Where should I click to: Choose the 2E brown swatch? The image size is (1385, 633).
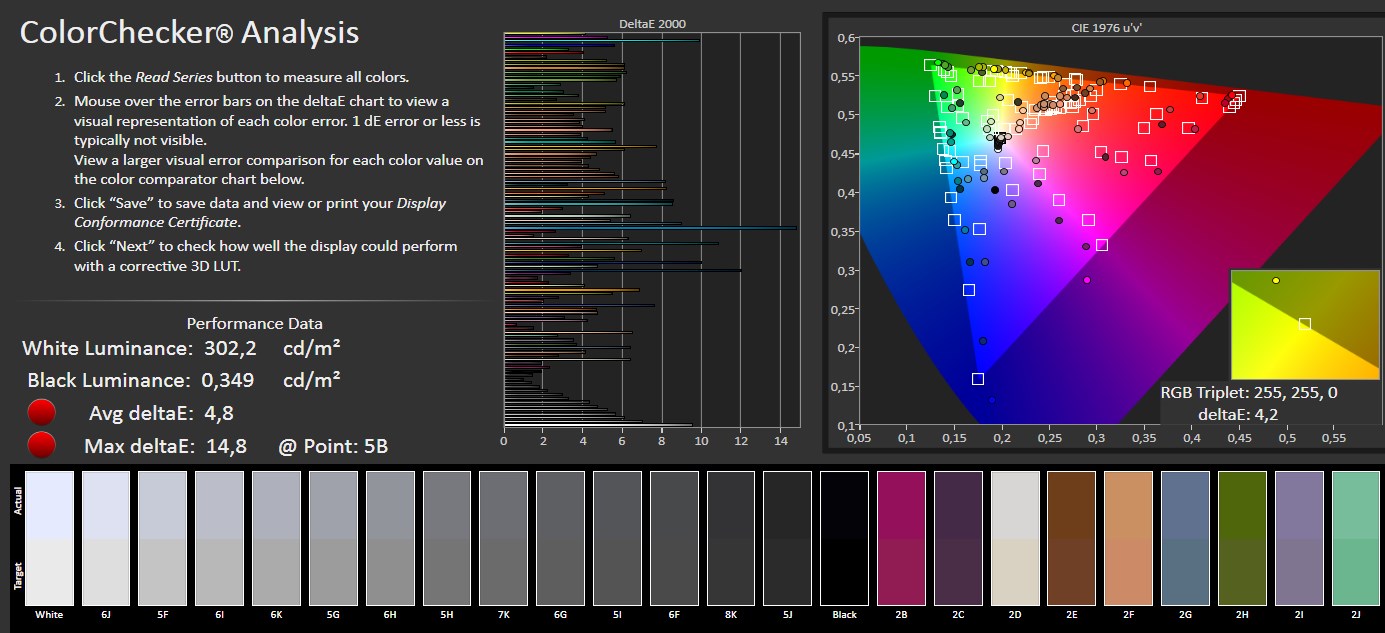point(1073,538)
